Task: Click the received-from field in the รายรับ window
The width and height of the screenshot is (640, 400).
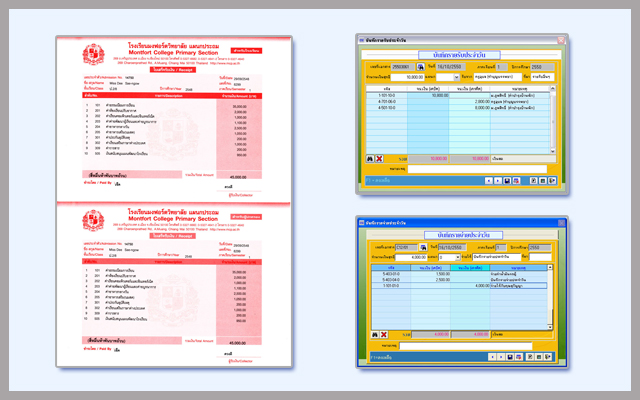Action: [498, 77]
